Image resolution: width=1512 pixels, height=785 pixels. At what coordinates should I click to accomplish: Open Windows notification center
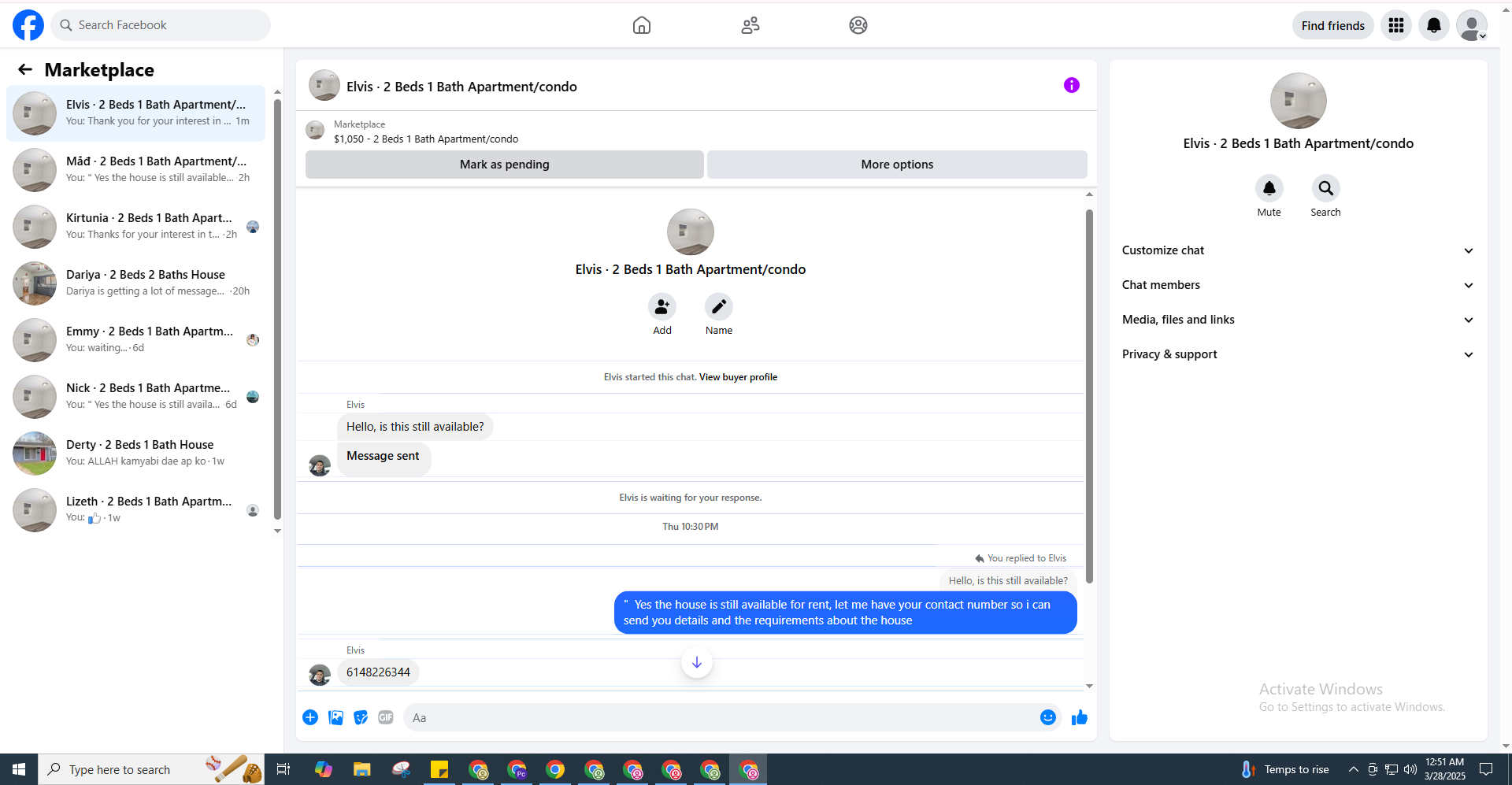(1486, 769)
